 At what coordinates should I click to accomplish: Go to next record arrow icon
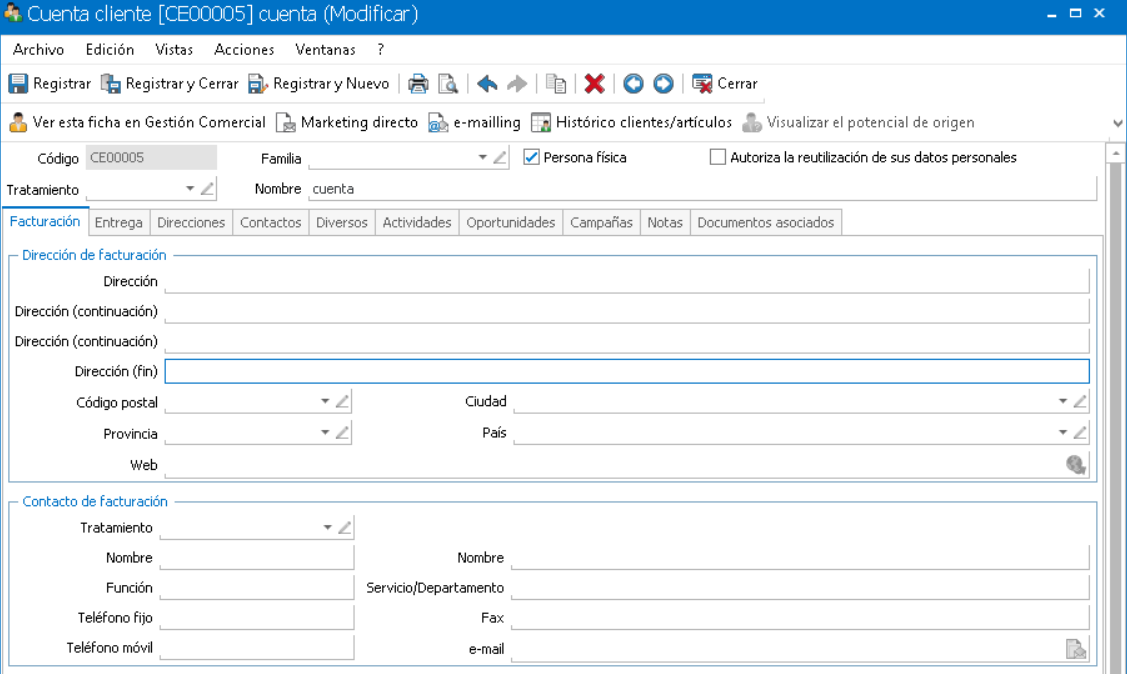click(663, 84)
